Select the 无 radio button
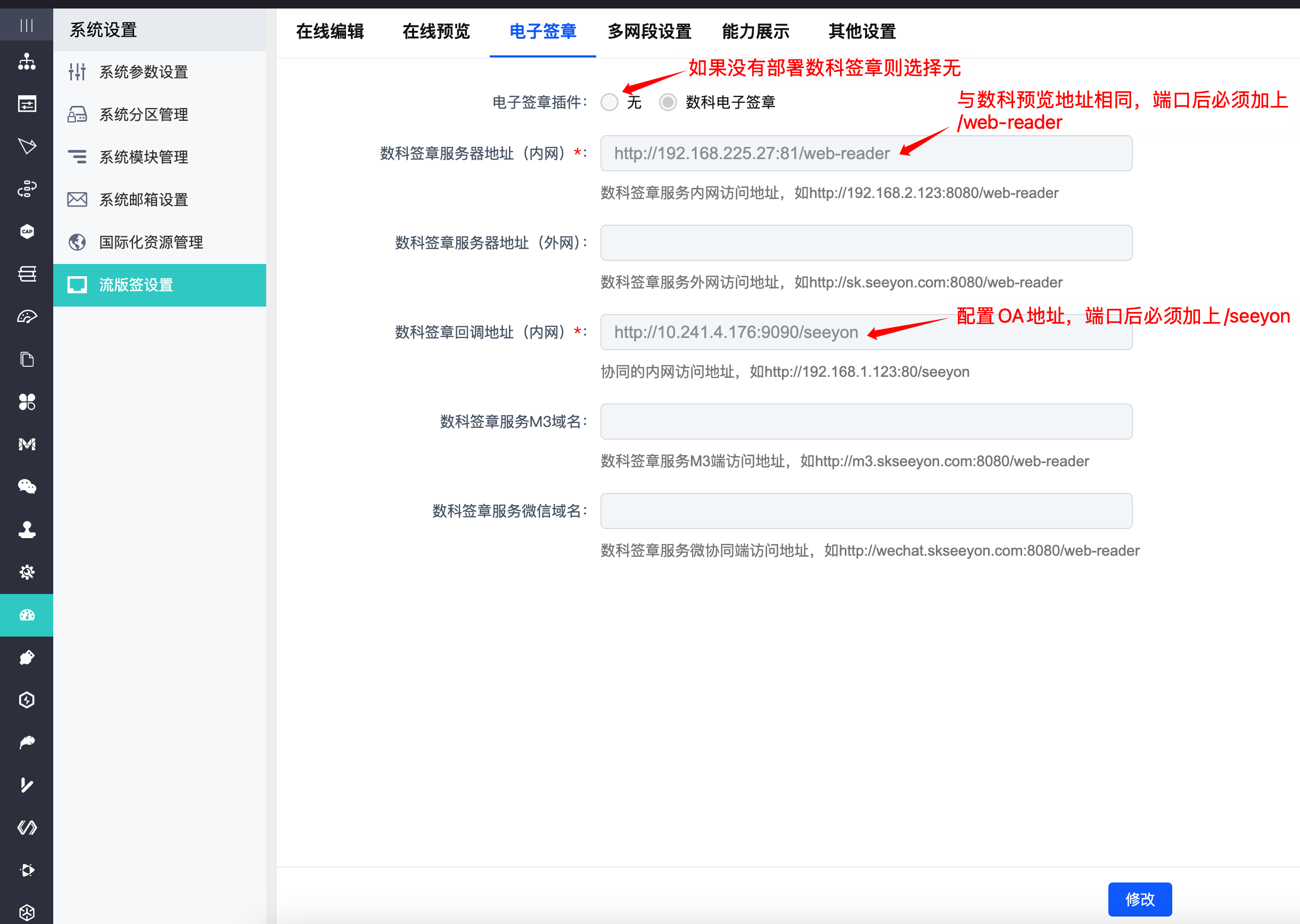 [x=610, y=102]
